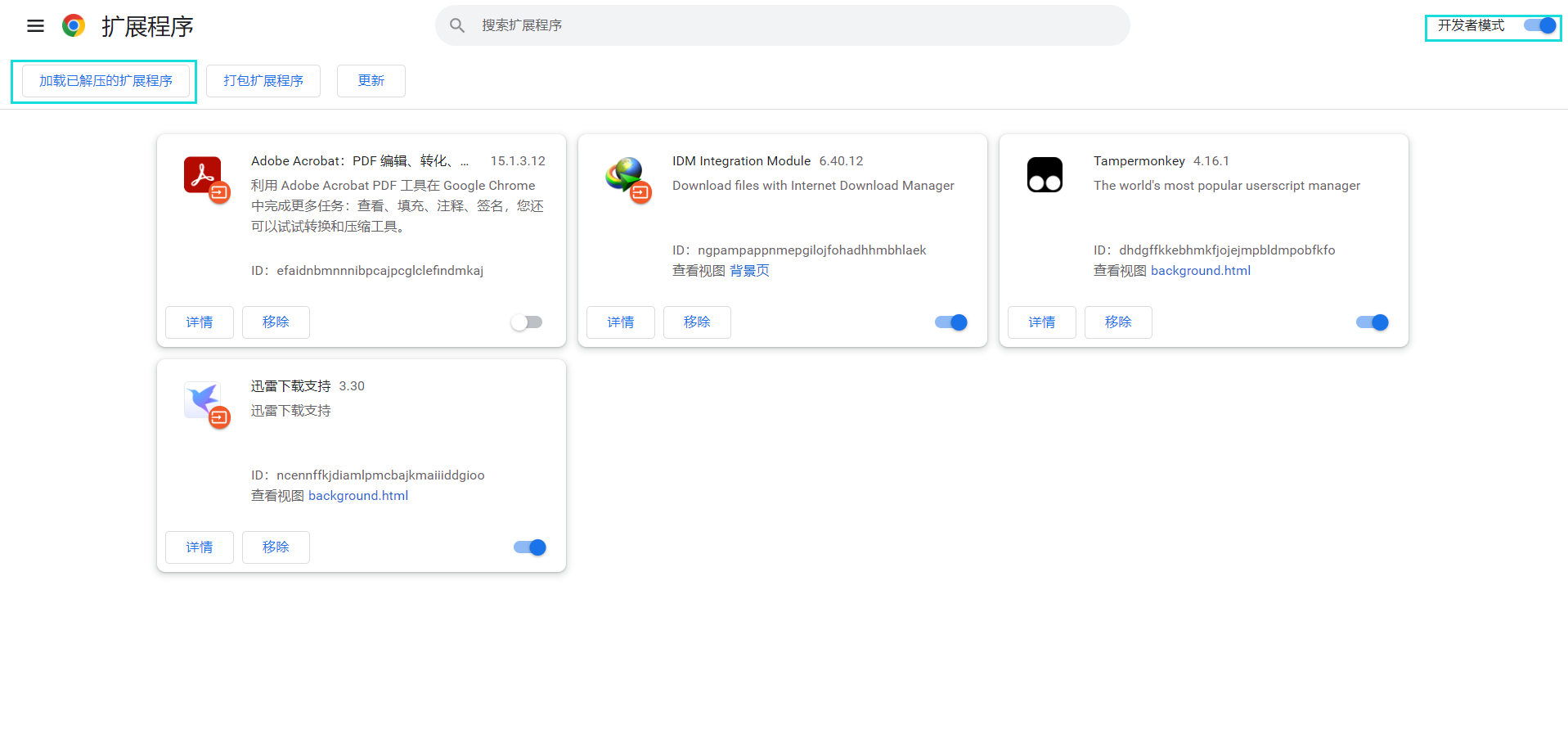The image size is (1568, 734).
Task: Click 加载已解压的扩展程序 button
Action: [x=106, y=81]
